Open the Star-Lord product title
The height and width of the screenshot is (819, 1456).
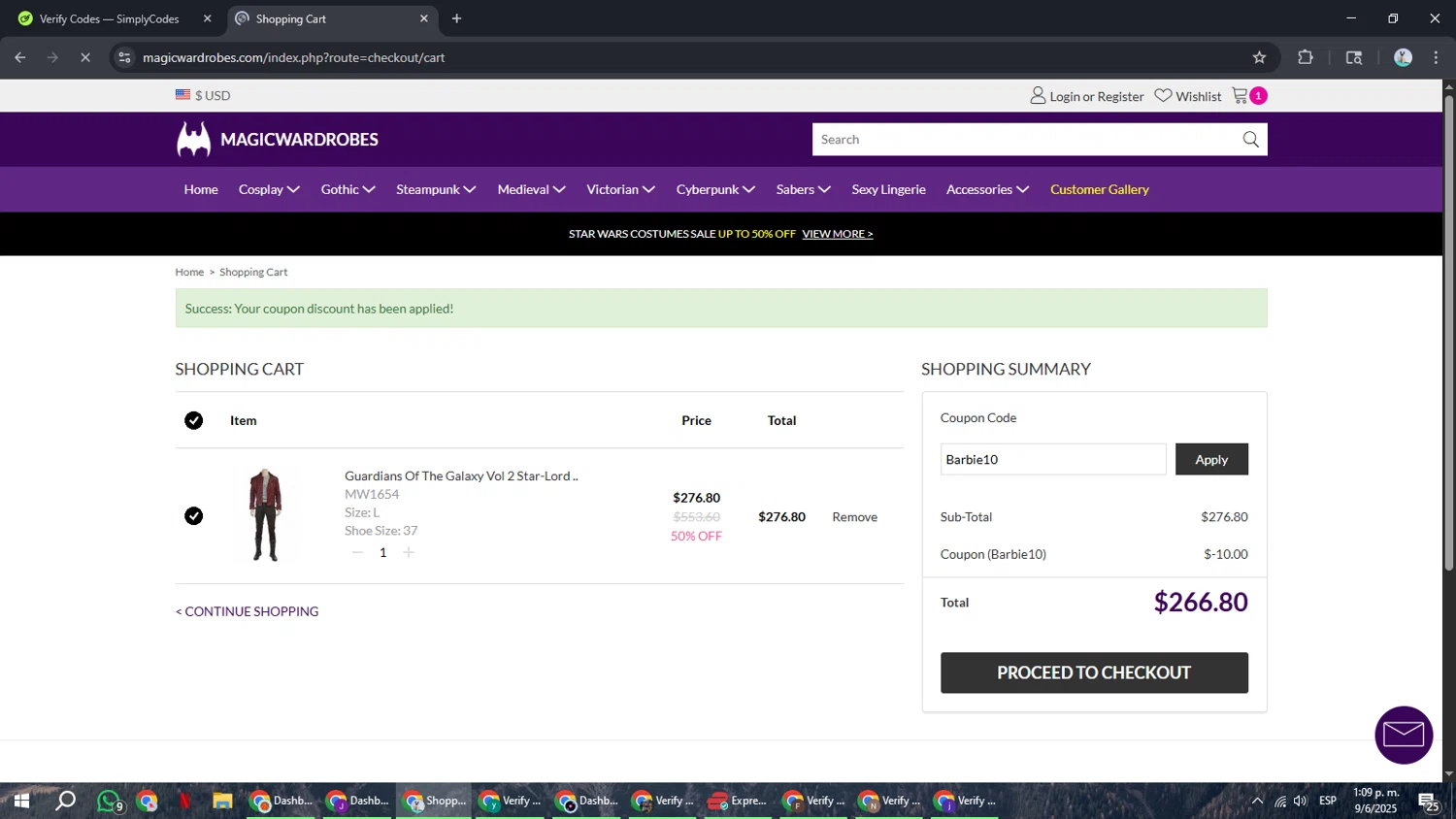tap(461, 475)
